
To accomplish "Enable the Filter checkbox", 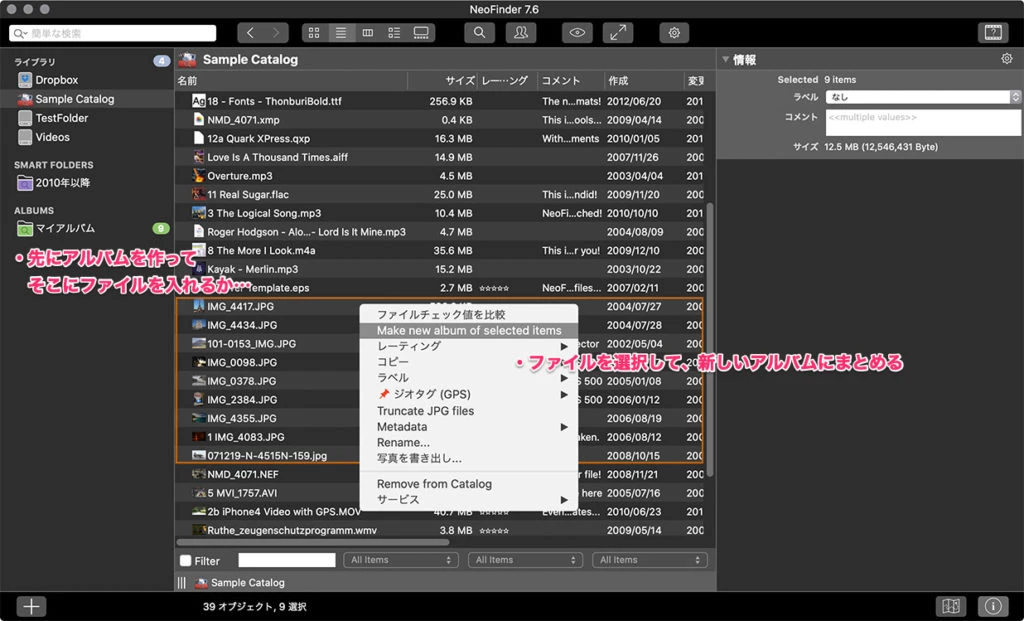I will click(x=185, y=560).
